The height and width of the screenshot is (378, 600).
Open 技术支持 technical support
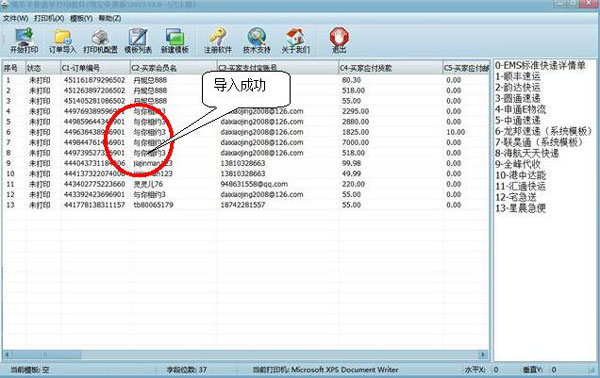point(257,41)
